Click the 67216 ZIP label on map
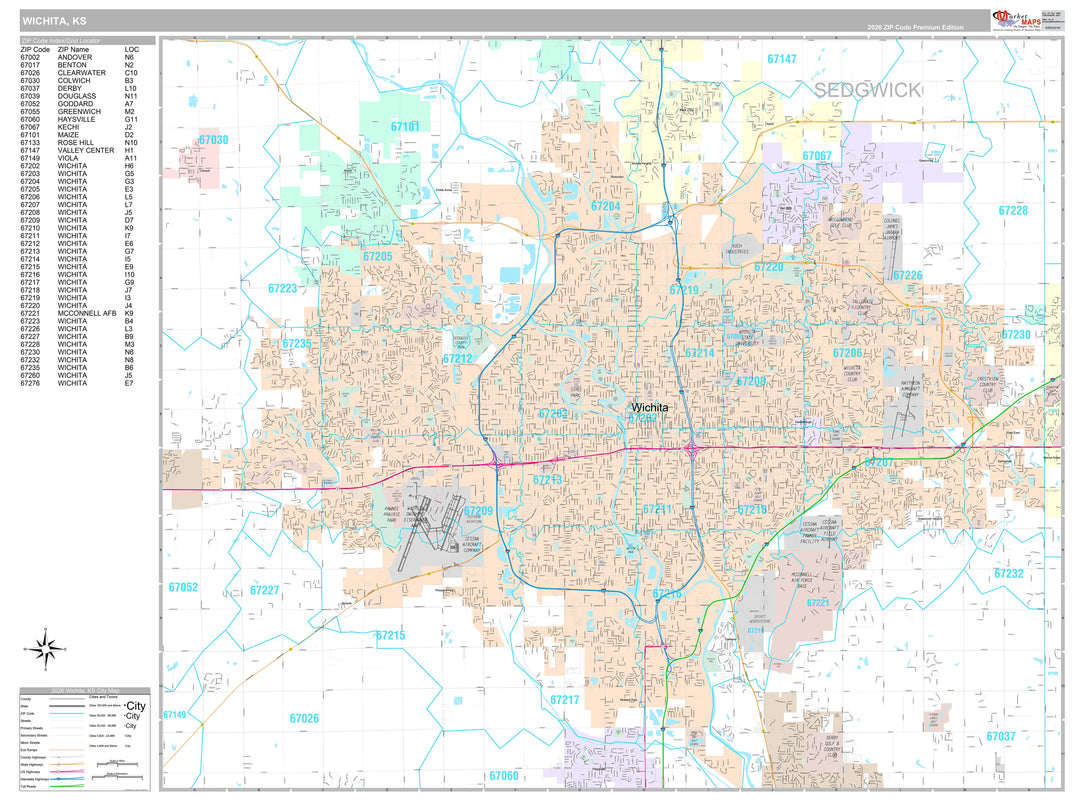 tap(667, 593)
